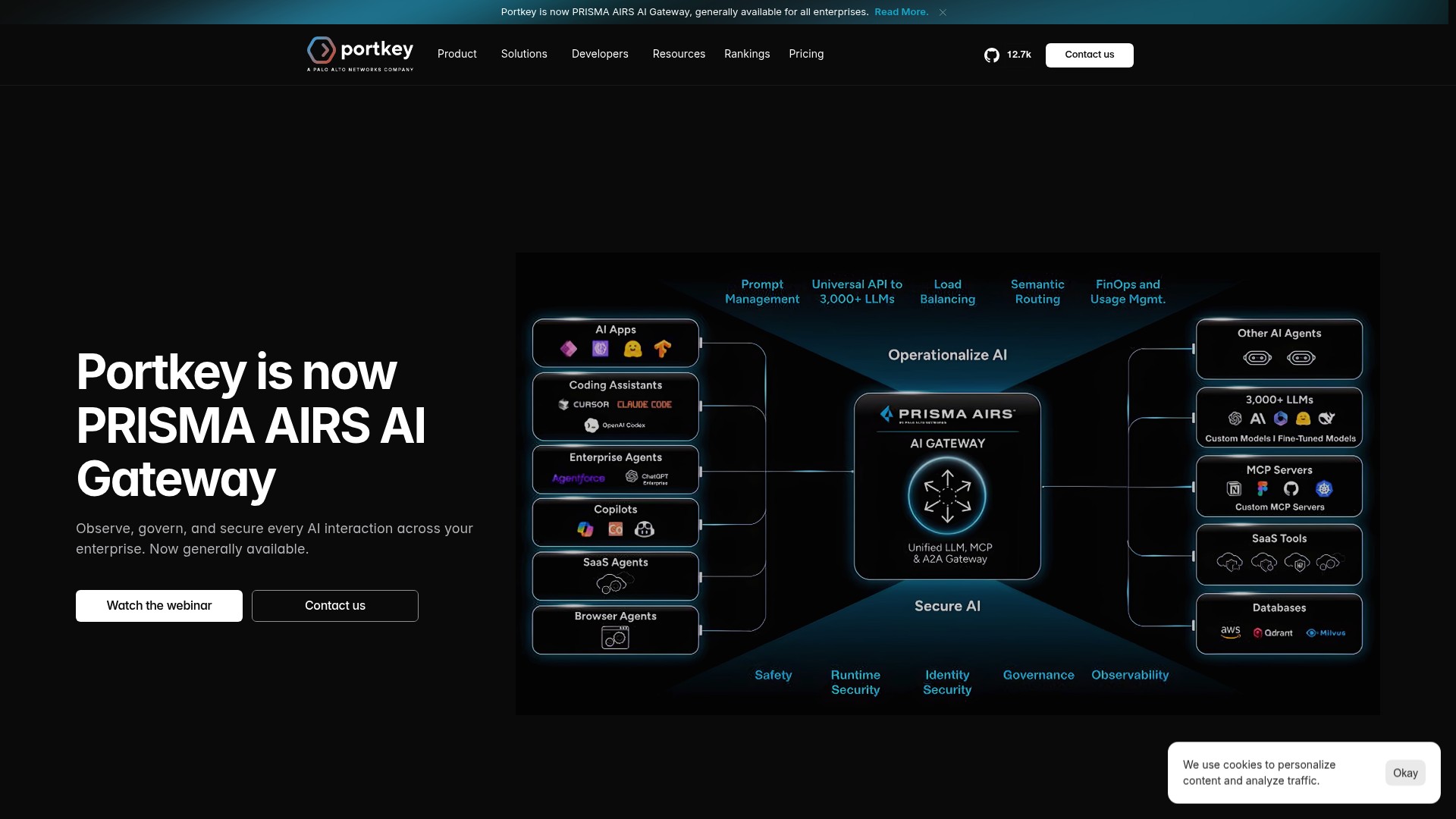Click the Agentforce logo in Enterprise Agents
The height and width of the screenshot is (819, 1456).
tap(579, 478)
